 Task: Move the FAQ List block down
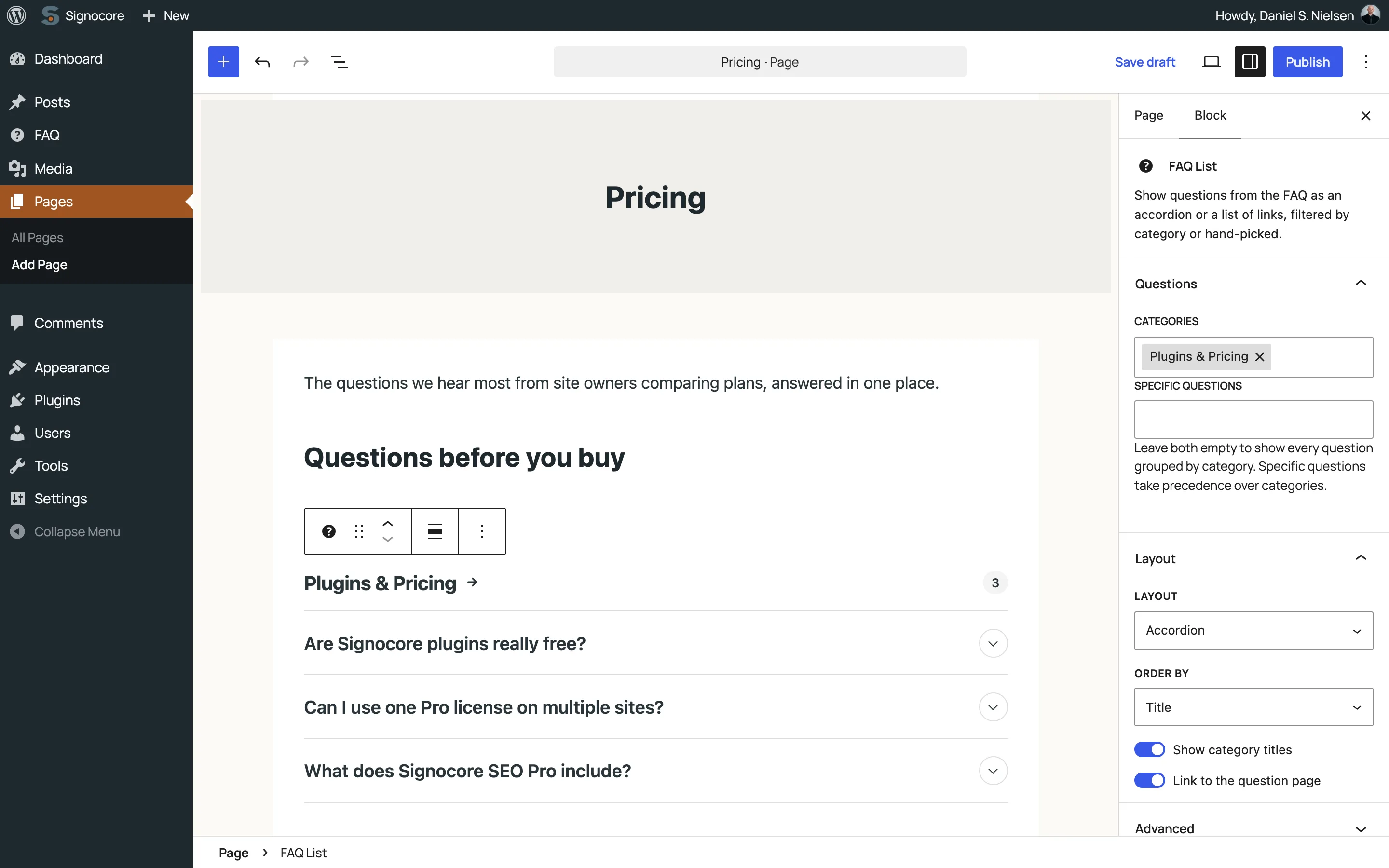pos(387,539)
